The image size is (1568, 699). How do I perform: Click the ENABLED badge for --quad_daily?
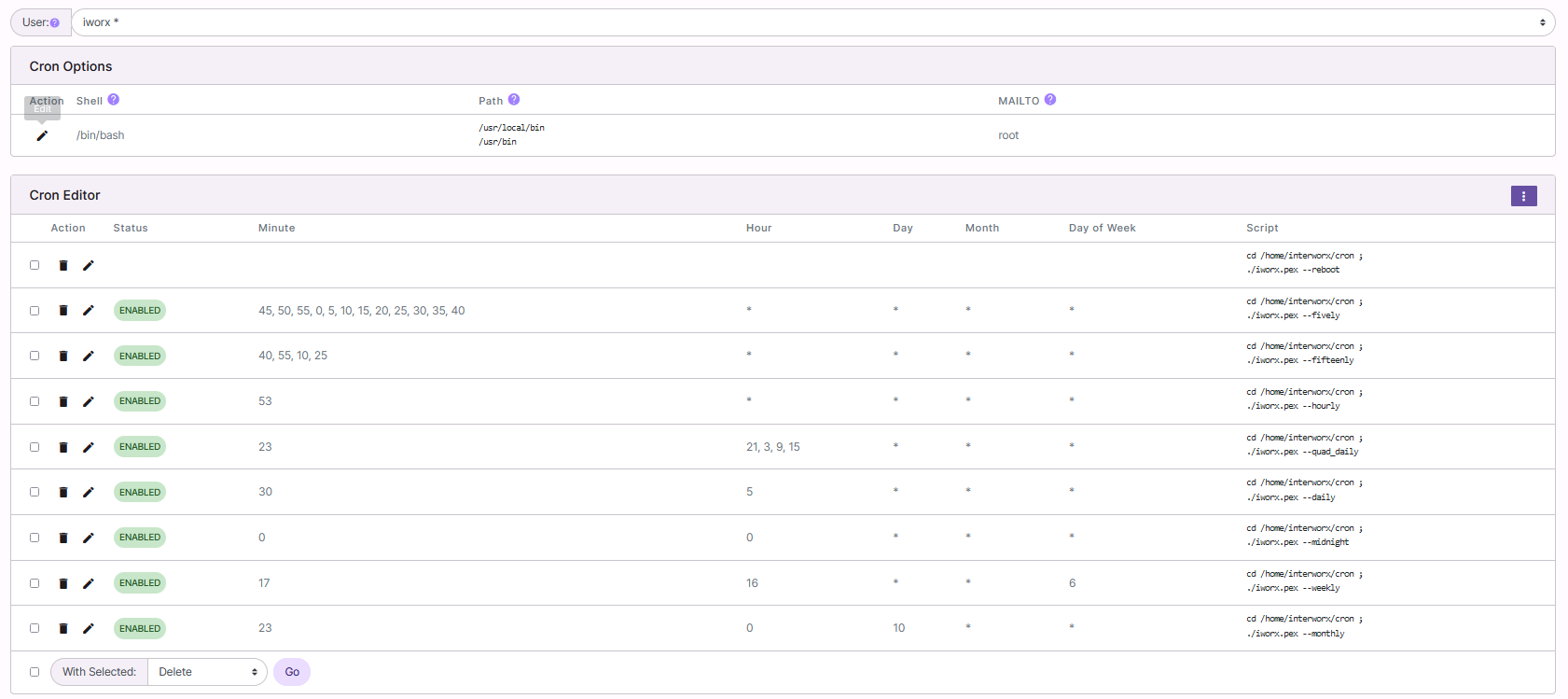coord(140,447)
